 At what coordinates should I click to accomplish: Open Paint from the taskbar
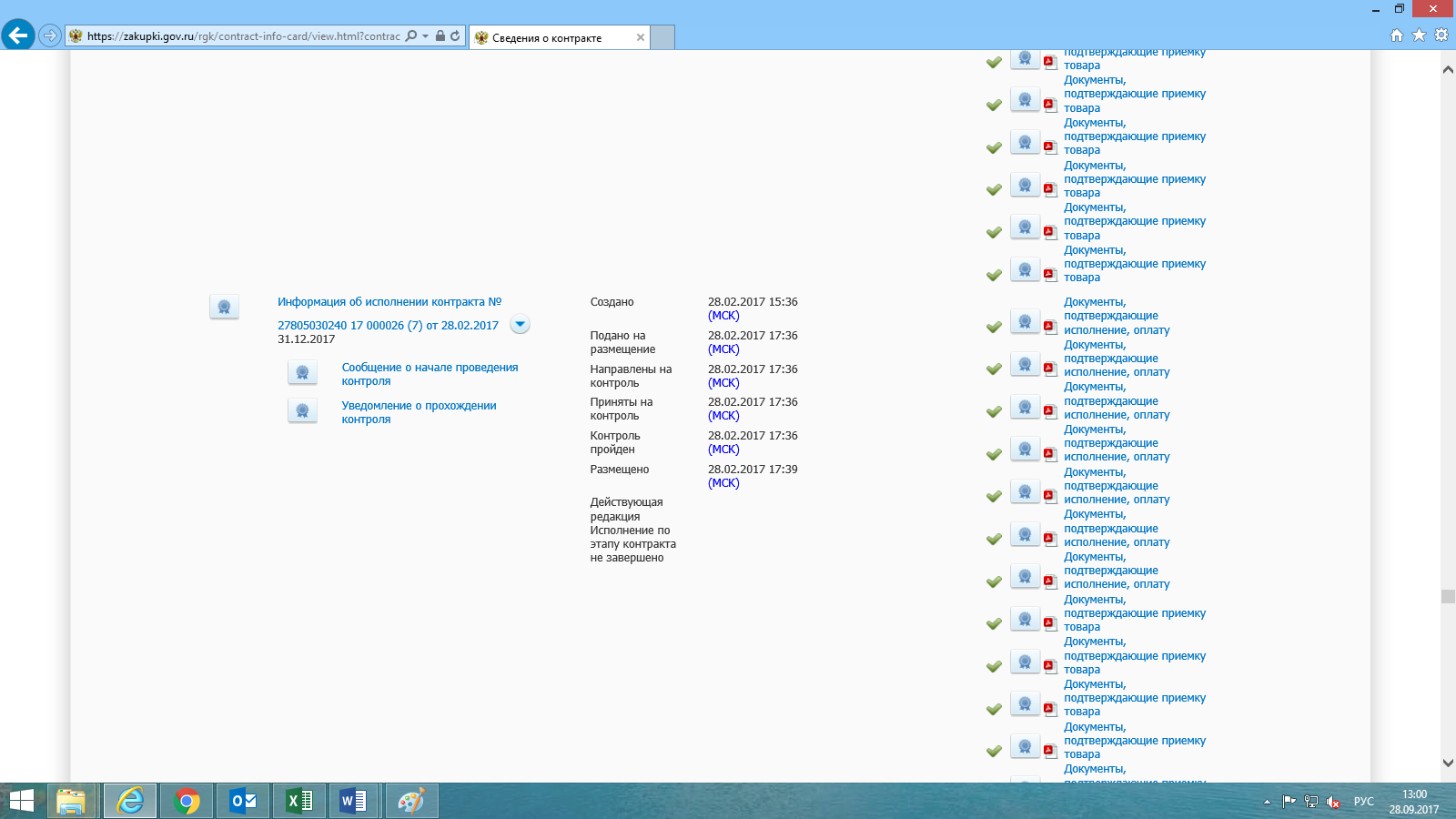tap(411, 801)
